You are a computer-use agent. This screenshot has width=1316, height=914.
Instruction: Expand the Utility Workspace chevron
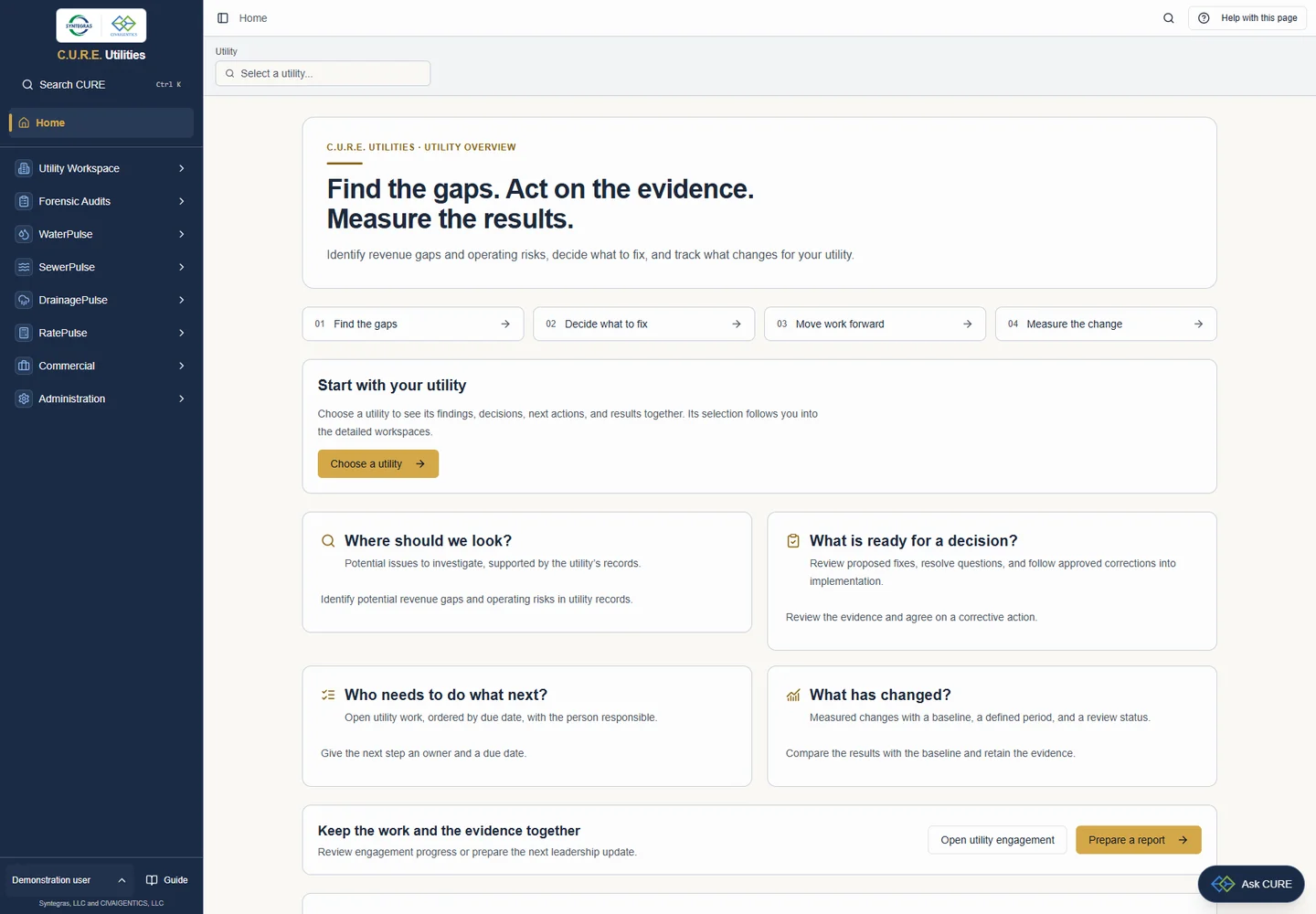pos(182,168)
